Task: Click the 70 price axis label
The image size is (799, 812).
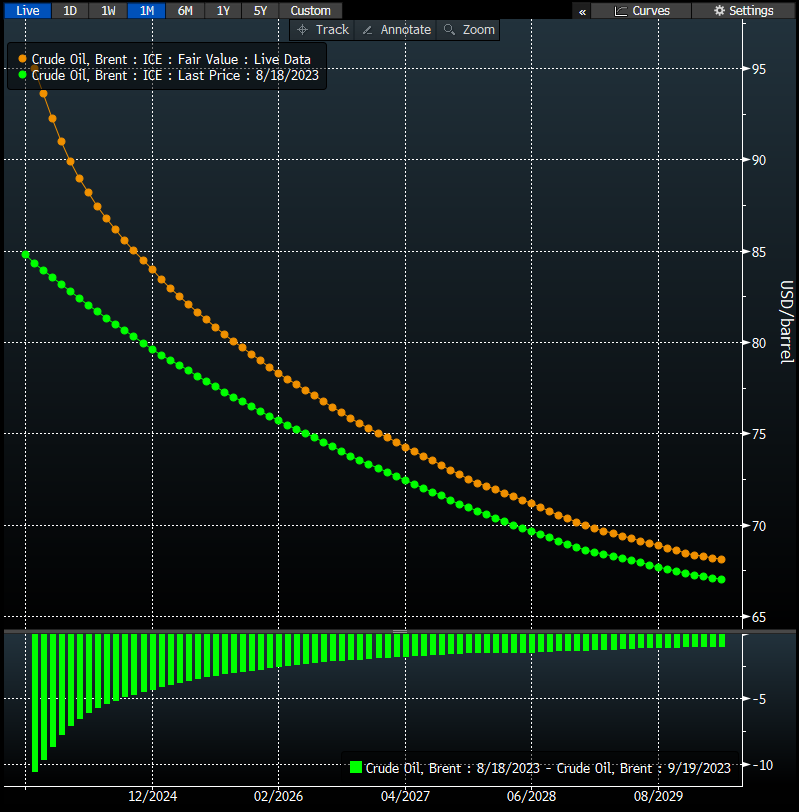Action: coord(759,526)
